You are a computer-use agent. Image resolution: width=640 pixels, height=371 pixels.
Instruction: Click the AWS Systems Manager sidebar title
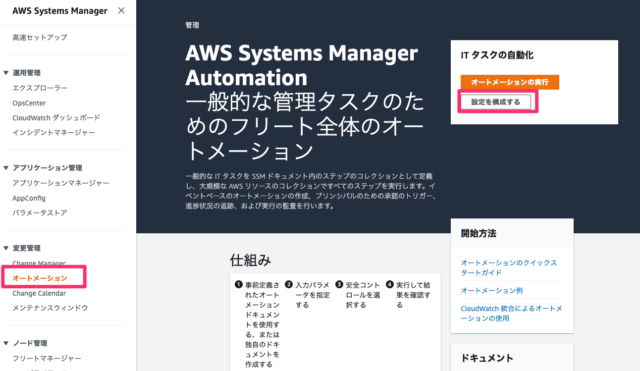pos(60,11)
